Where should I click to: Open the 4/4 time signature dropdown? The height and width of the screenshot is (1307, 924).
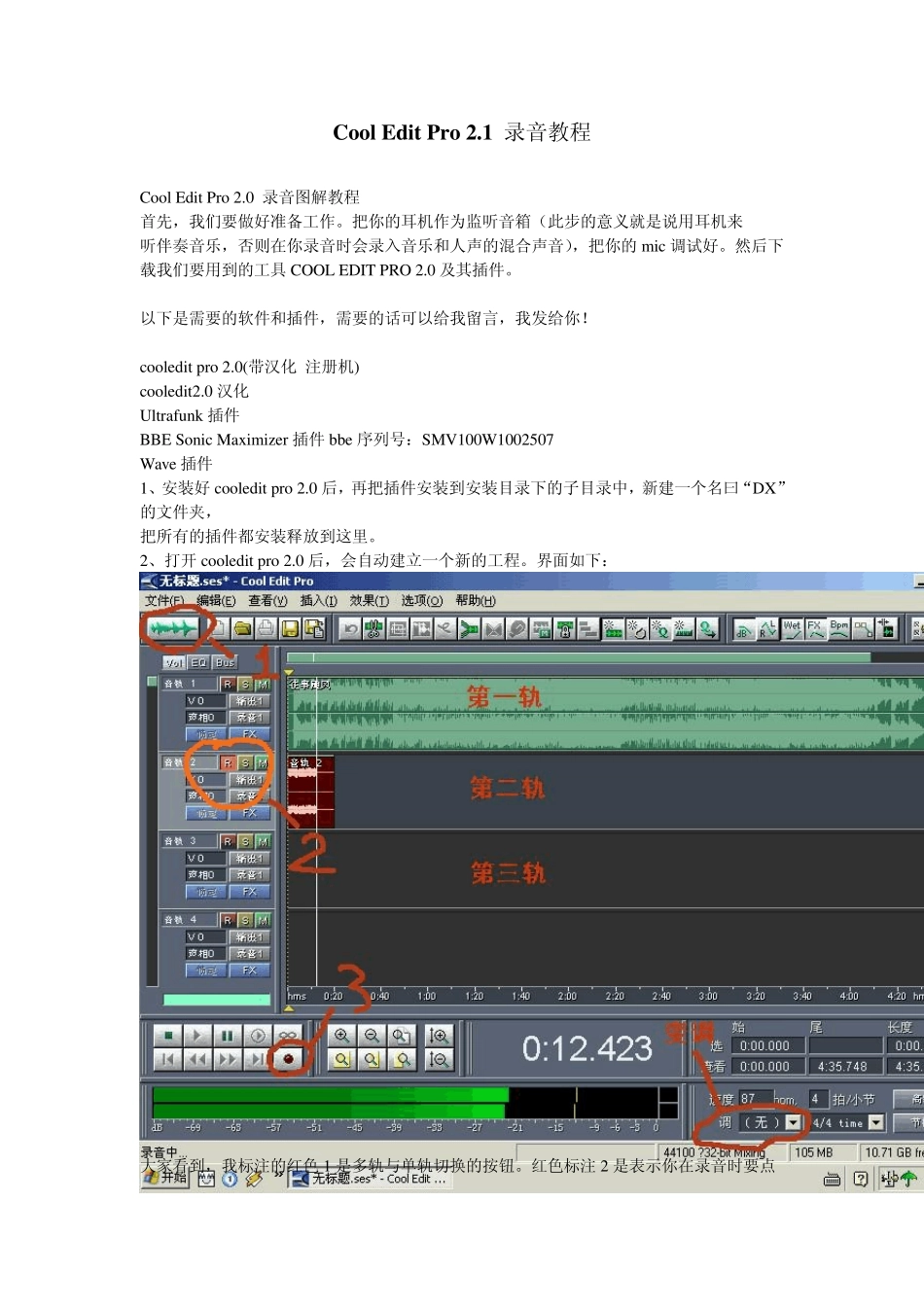click(876, 1122)
